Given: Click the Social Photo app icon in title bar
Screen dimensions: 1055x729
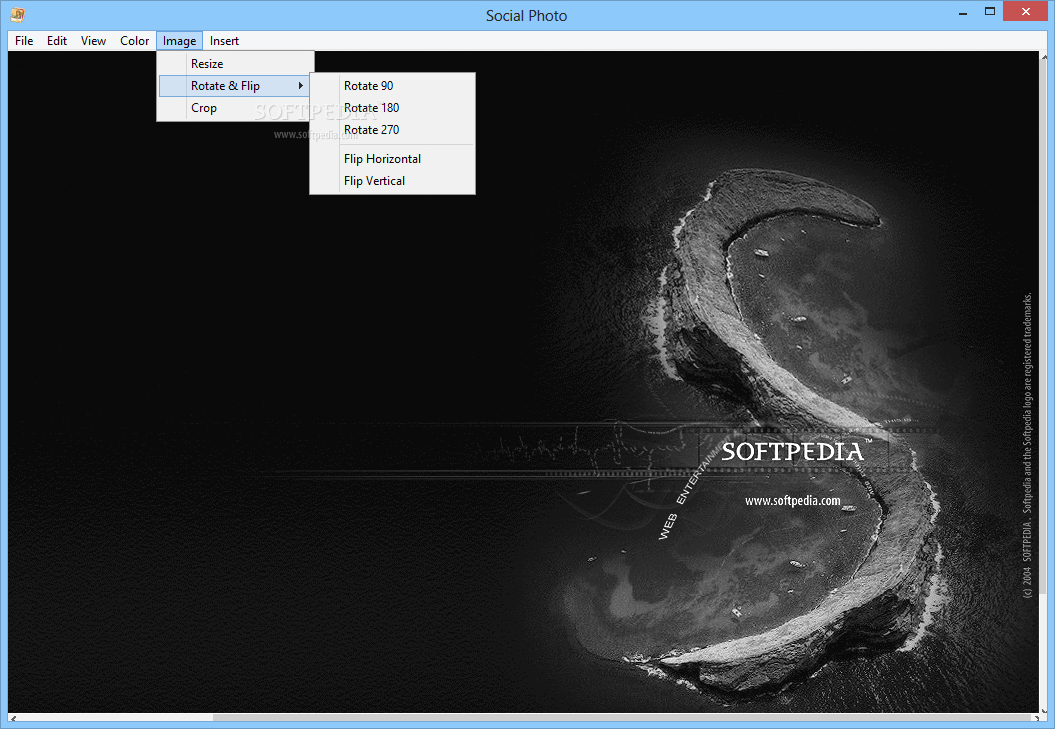Looking at the screenshot, I should pyautogui.click(x=17, y=14).
